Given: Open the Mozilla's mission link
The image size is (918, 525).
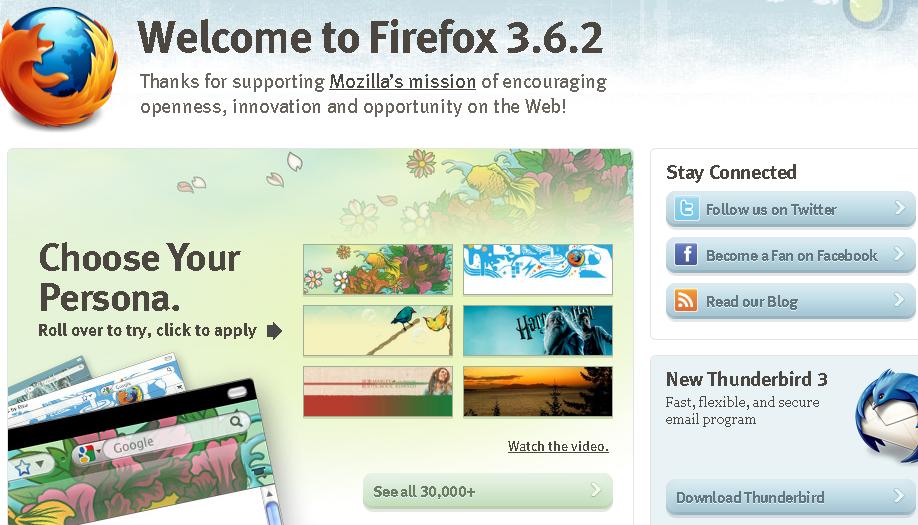Looking at the screenshot, I should pos(402,81).
